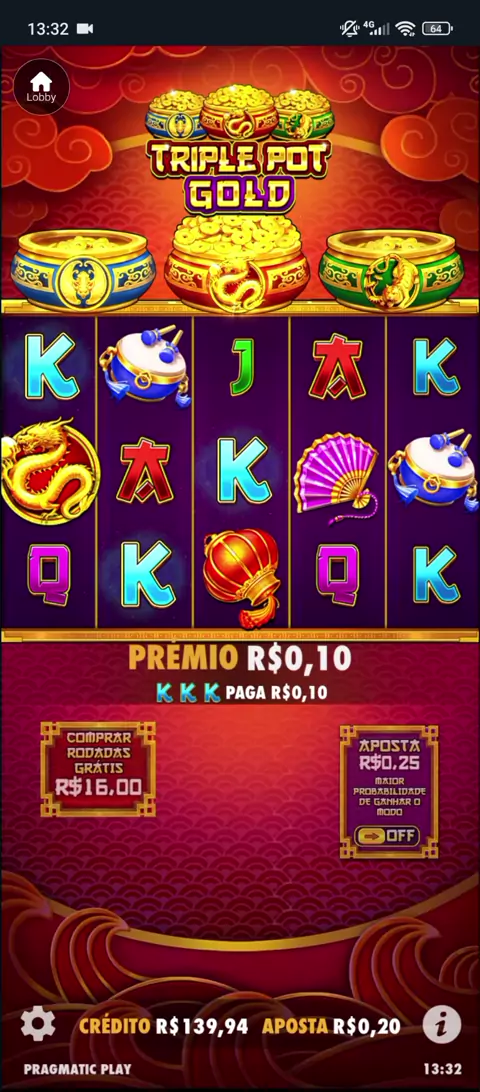Open the settings gear icon
Viewport: 480px width, 1092px height.
point(38,1024)
